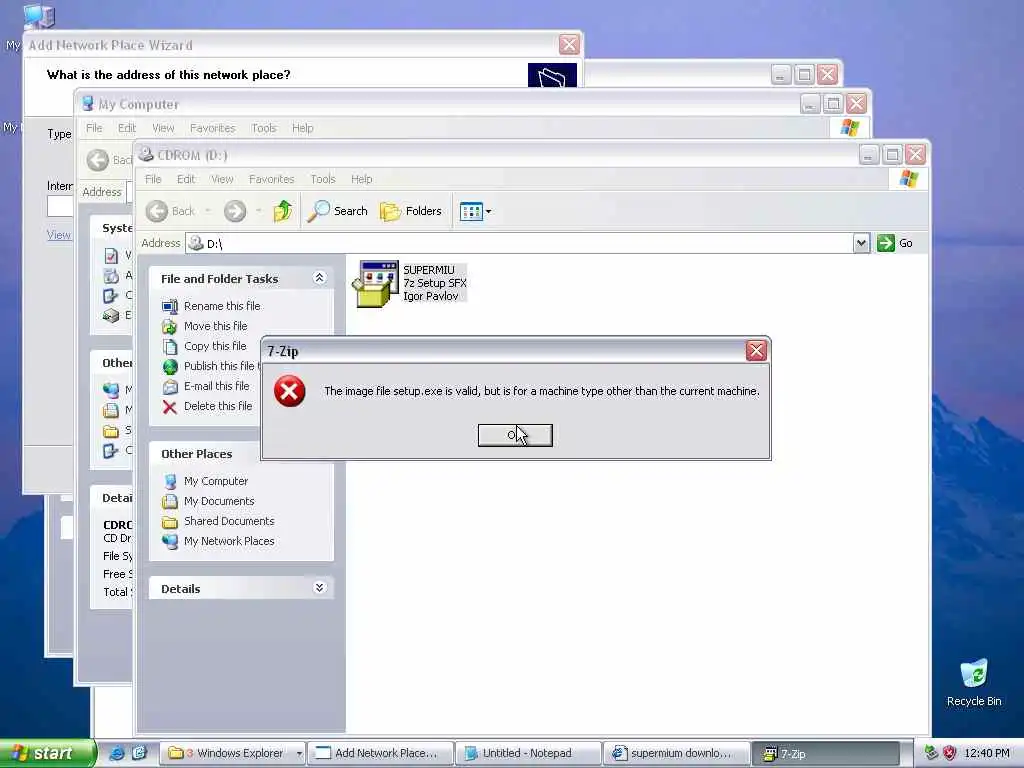
Task: Open Favorites menu in CDROM window
Action: click(271, 179)
